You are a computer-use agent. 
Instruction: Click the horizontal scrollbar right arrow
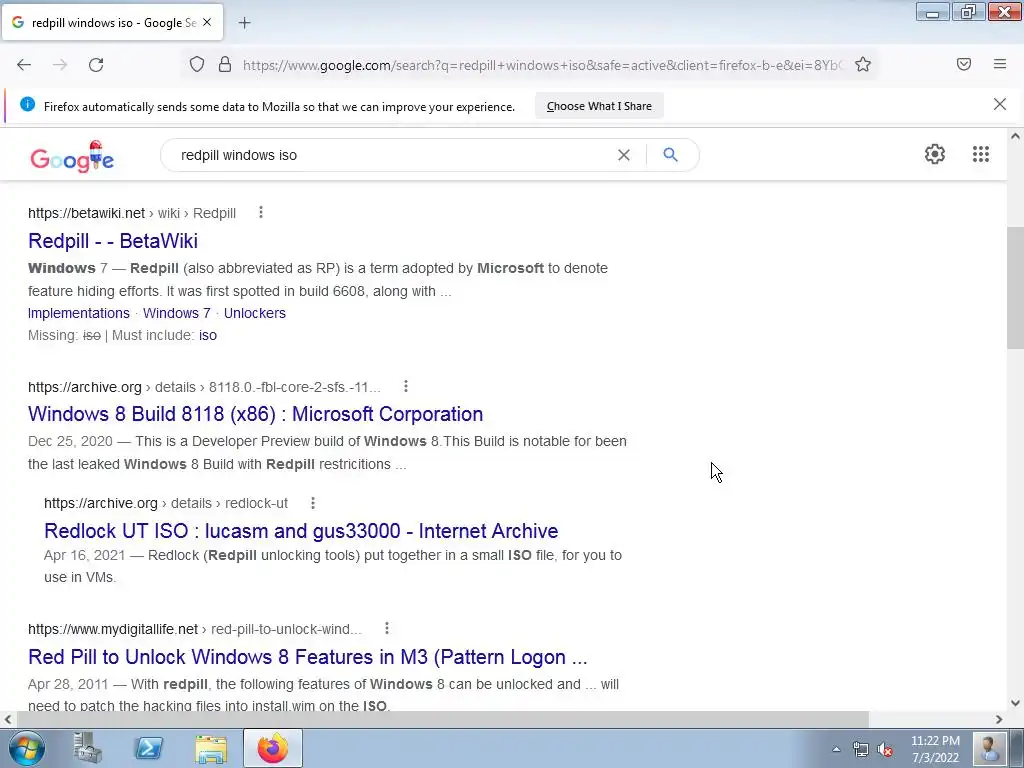pyautogui.click(x=999, y=719)
